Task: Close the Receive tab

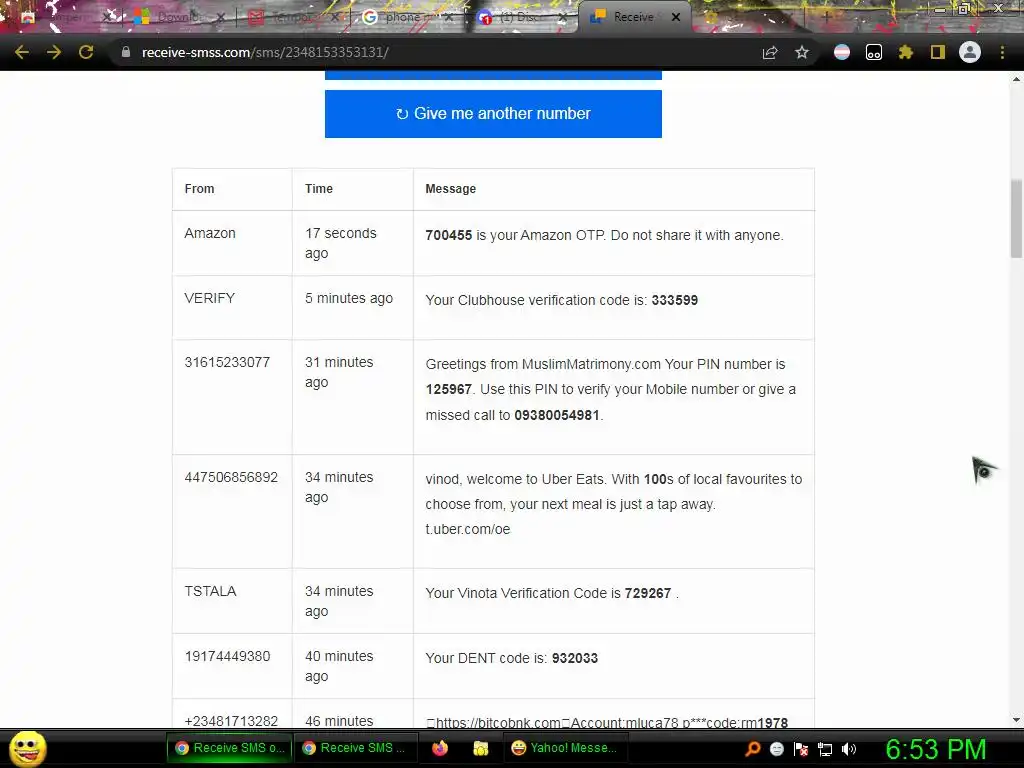Action: pos(676,17)
